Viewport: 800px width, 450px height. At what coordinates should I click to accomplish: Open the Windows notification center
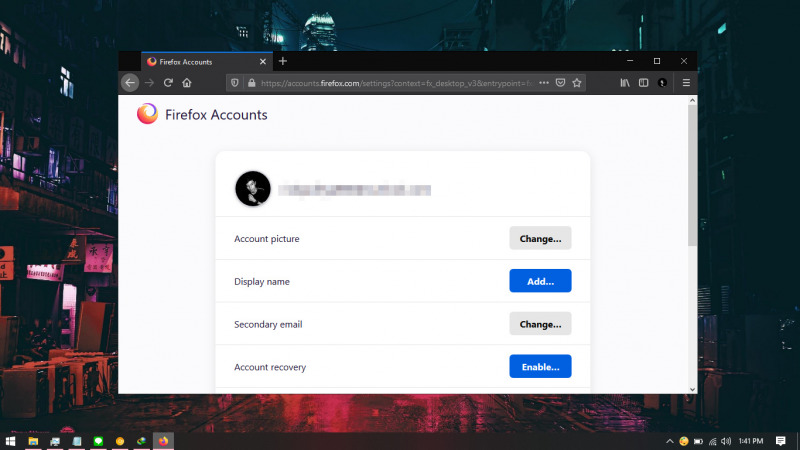click(781, 441)
